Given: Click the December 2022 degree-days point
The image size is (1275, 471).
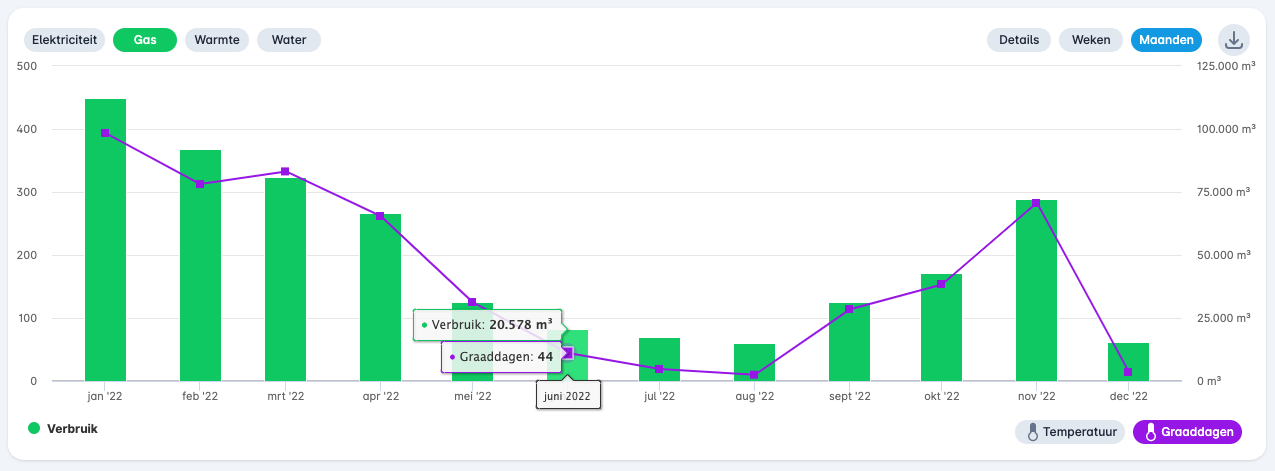Looking at the screenshot, I should point(1128,372).
